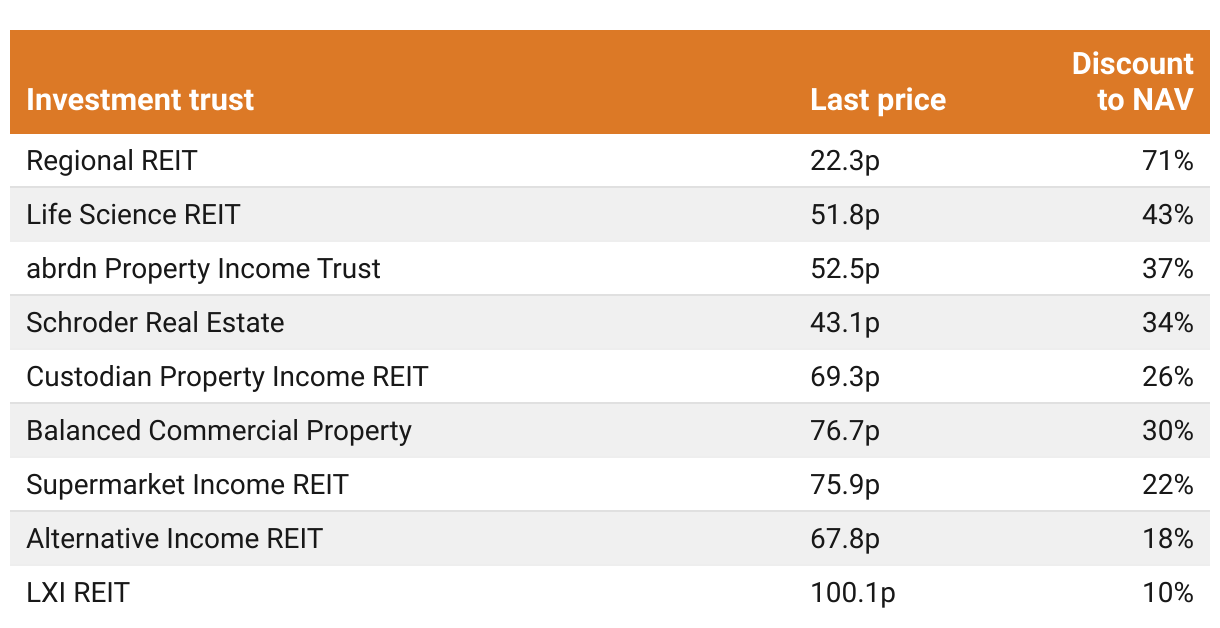Viewport: 1220px width, 628px height.
Task: Click the 18% discount to NAV value
Action: point(1168,539)
